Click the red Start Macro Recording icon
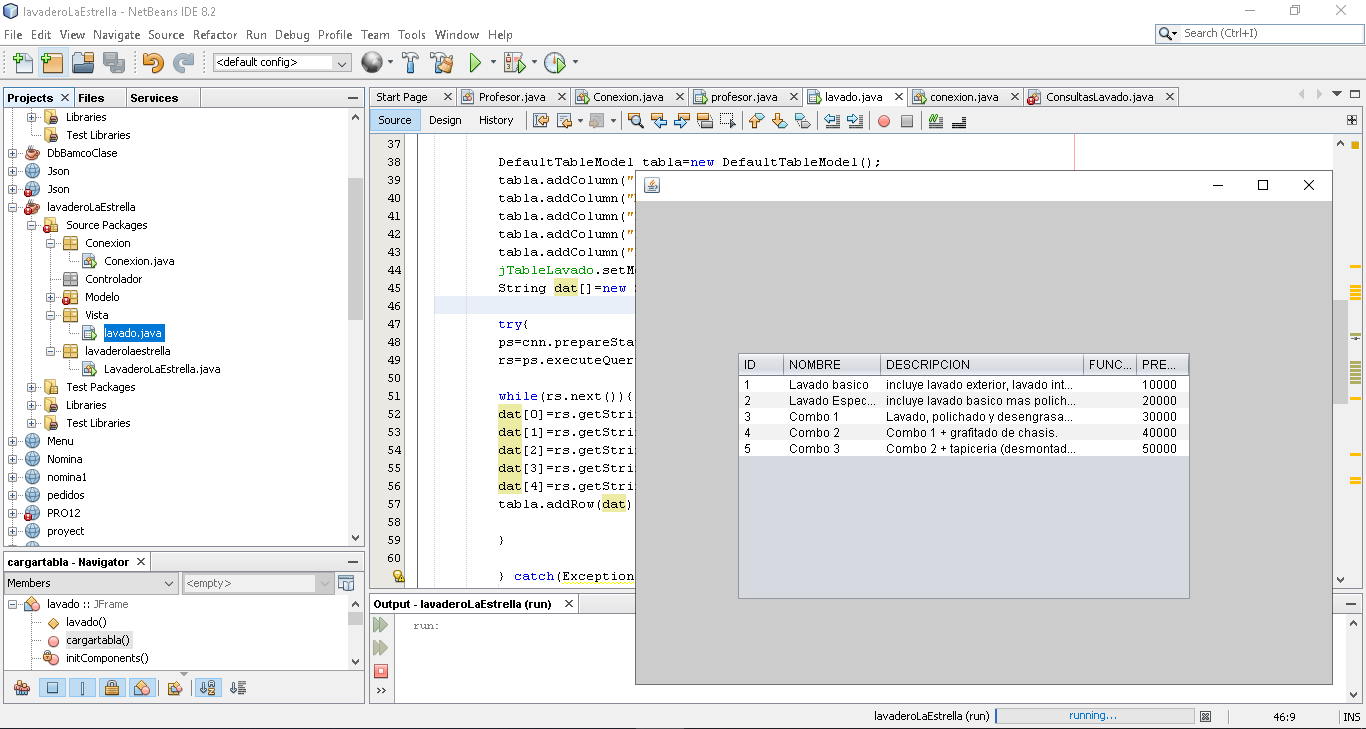The image size is (1366, 729). click(884, 121)
